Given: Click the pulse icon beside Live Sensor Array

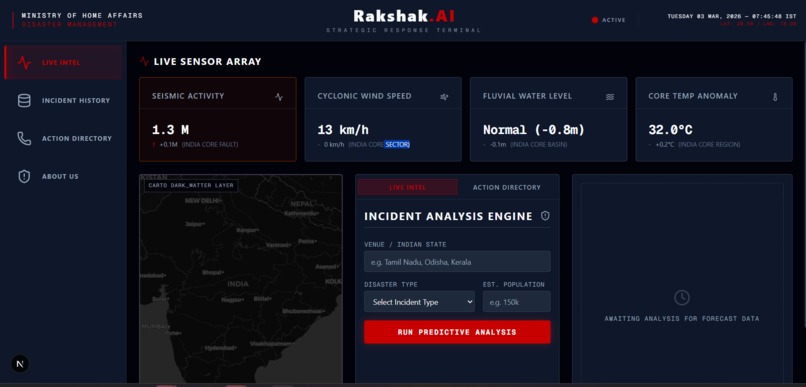Looking at the screenshot, I should [144, 62].
